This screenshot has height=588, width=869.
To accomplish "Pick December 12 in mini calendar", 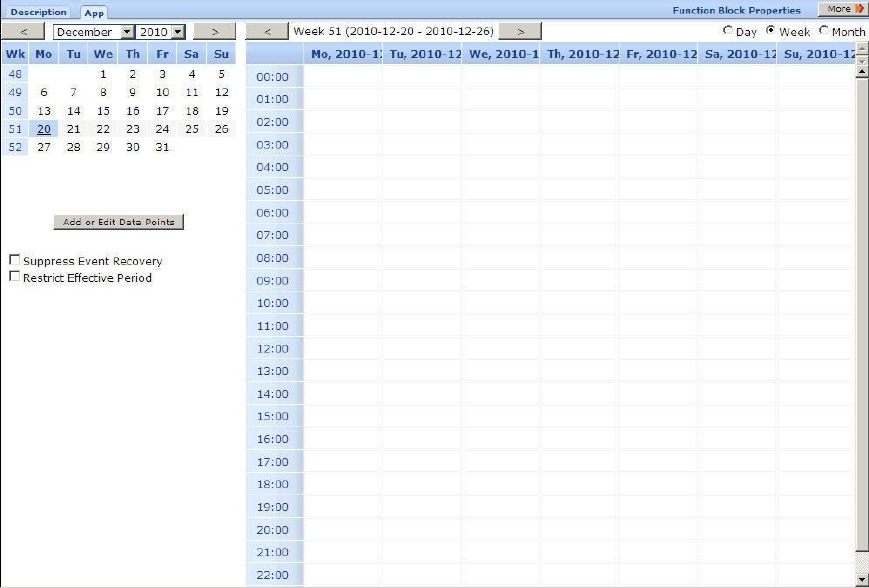I will click(222, 93).
